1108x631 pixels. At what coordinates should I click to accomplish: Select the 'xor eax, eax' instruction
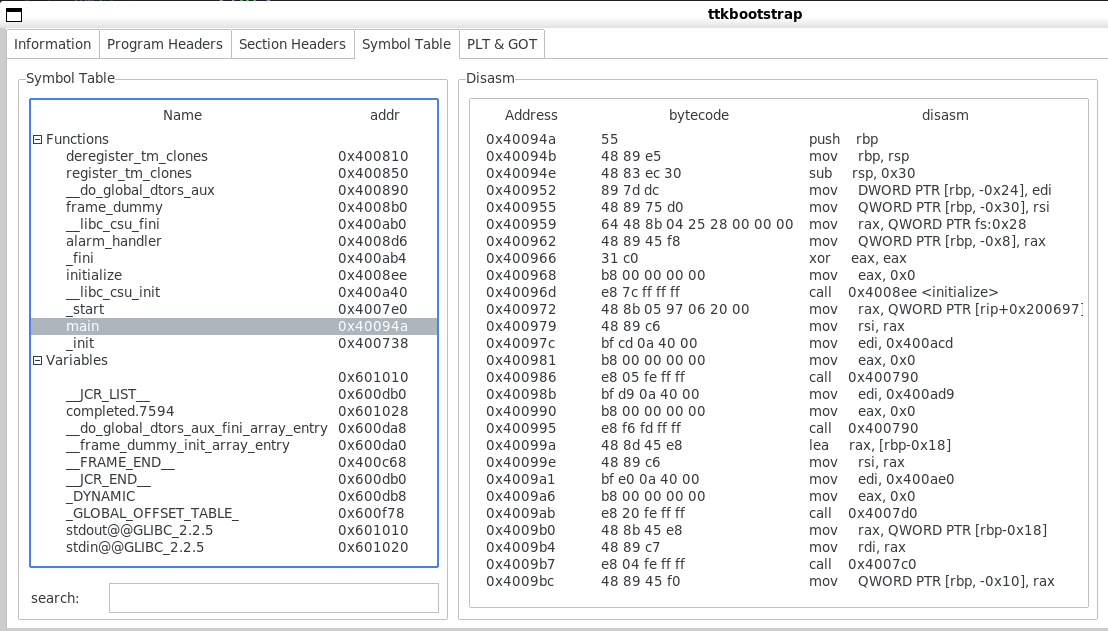[779, 258]
